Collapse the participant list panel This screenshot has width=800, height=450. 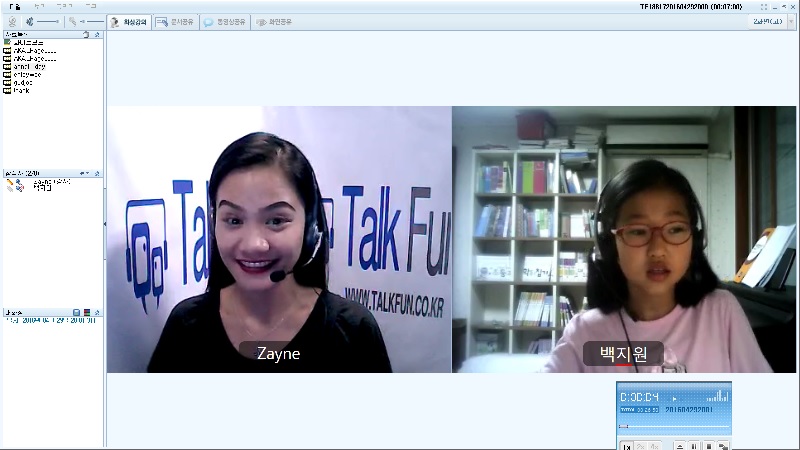coord(97,34)
